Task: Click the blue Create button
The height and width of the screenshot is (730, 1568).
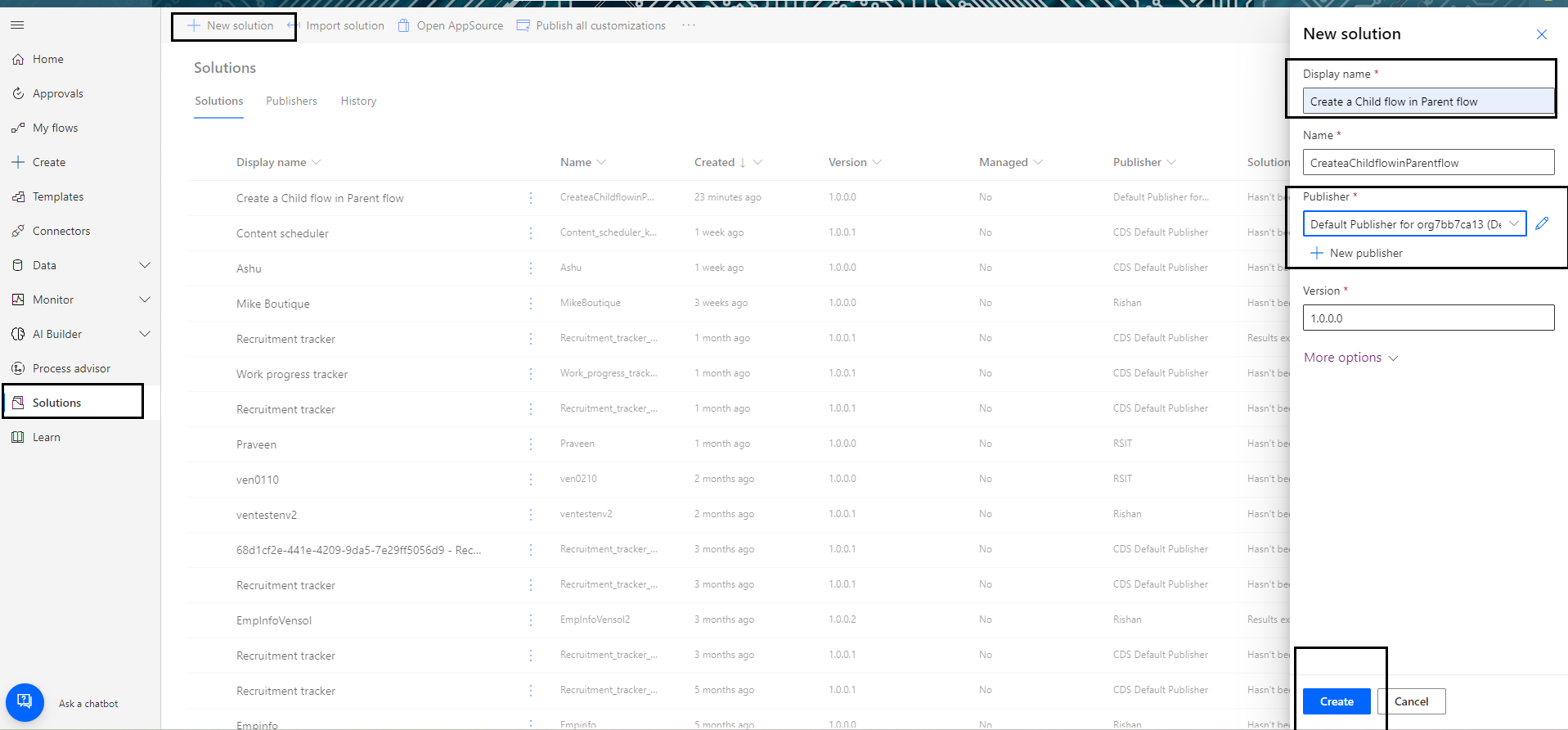Action: point(1336,701)
